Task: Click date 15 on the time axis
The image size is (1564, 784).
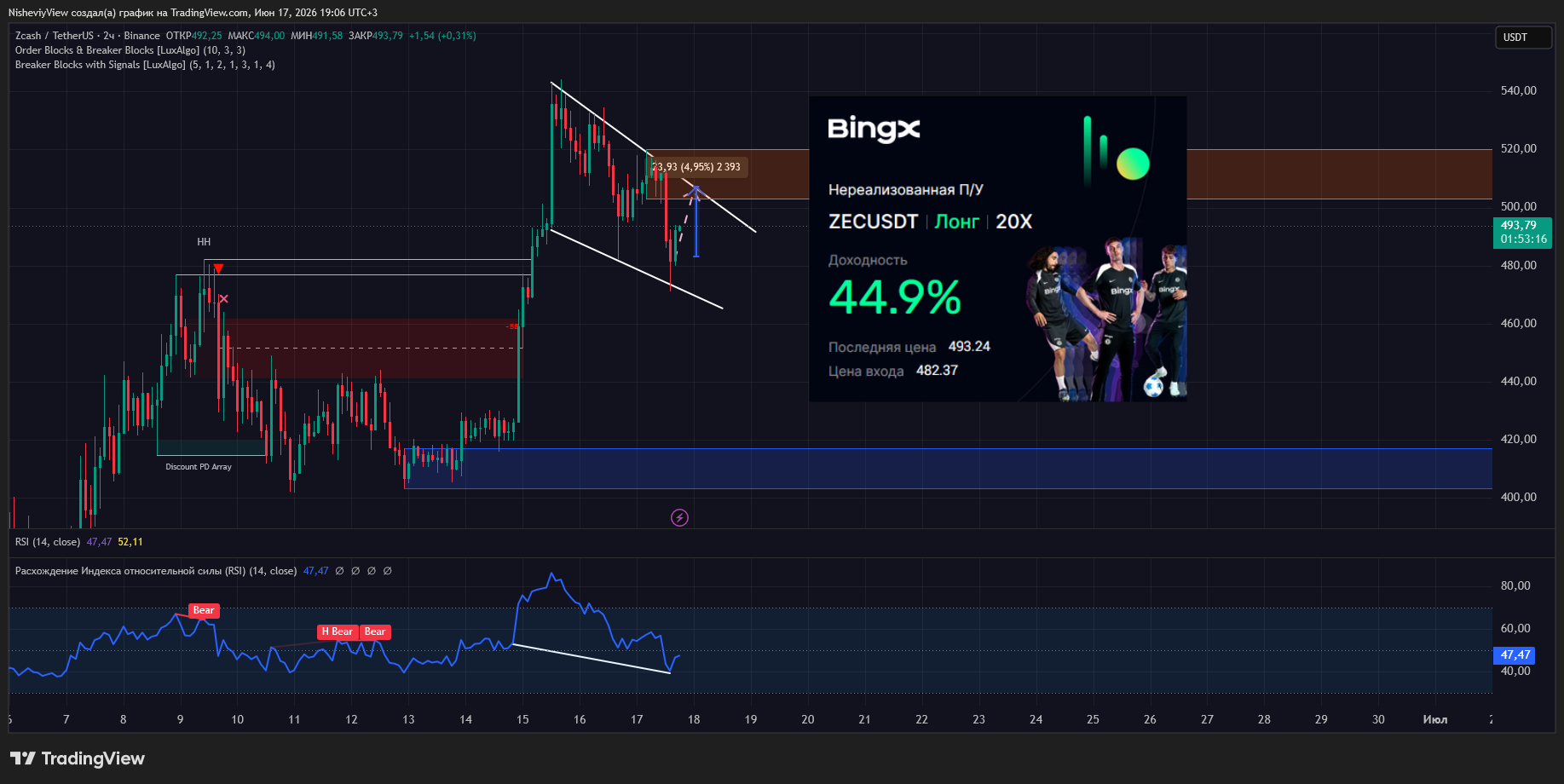Action: point(522,719)
